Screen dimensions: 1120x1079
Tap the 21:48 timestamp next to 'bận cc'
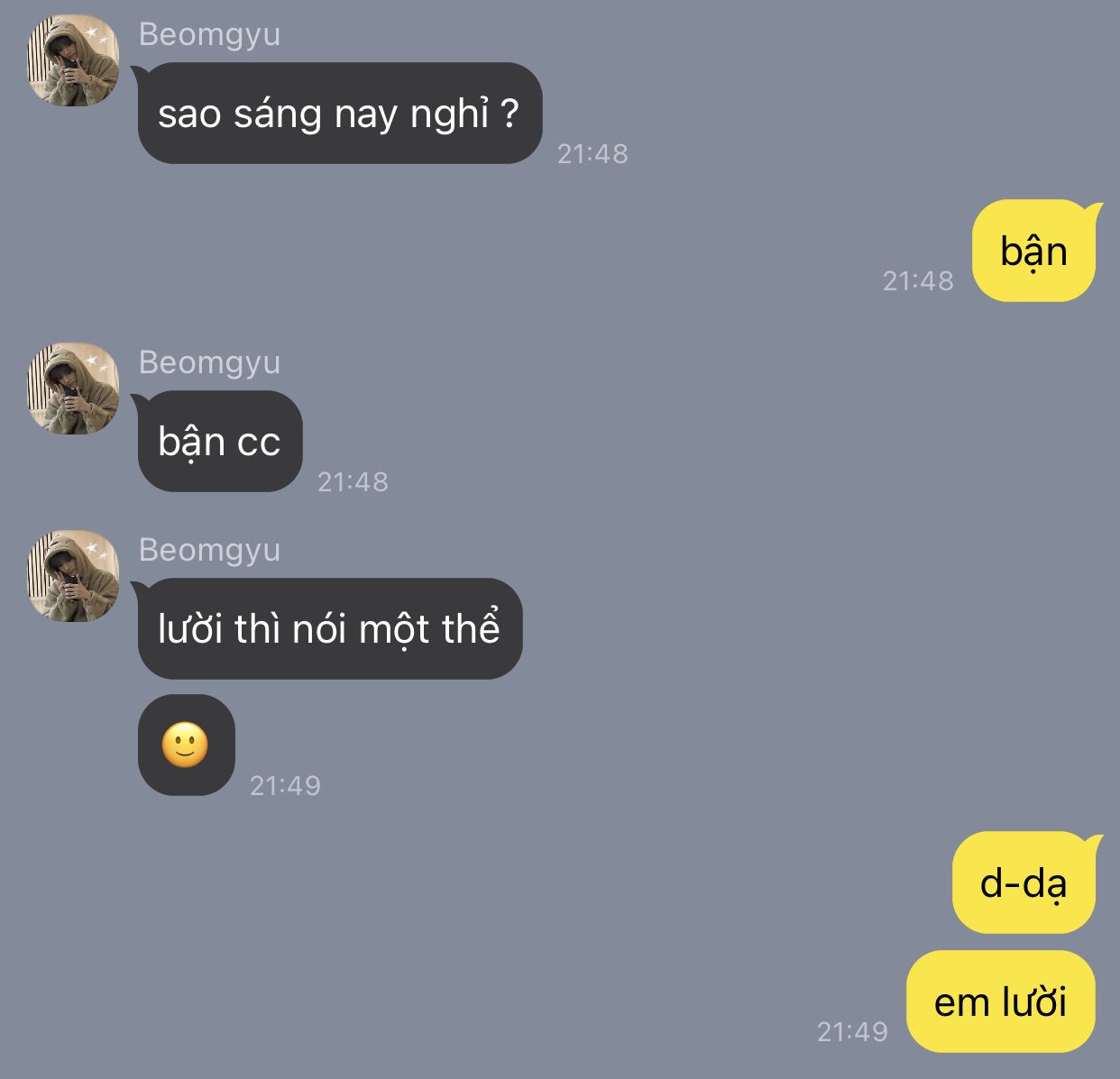(353, 482)
